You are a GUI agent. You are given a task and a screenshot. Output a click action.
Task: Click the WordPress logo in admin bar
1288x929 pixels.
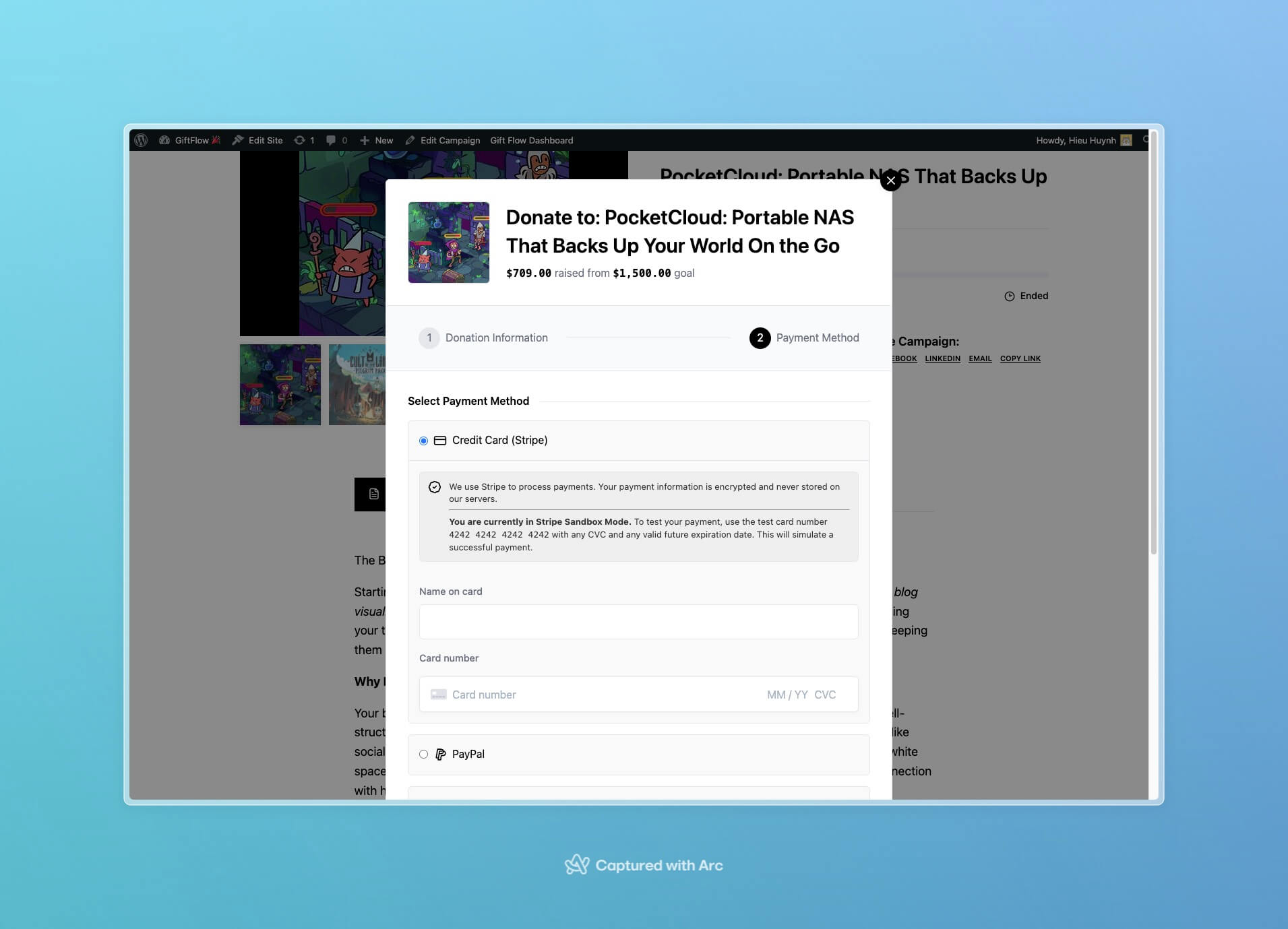[x=141, y=140]
